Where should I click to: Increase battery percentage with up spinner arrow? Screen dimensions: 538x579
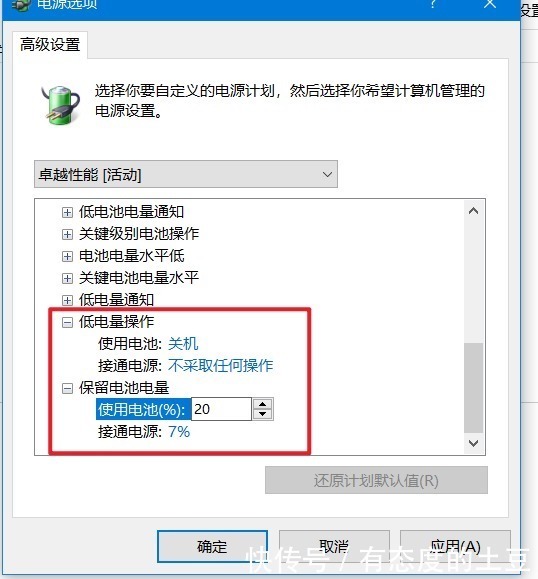(263, 404)
